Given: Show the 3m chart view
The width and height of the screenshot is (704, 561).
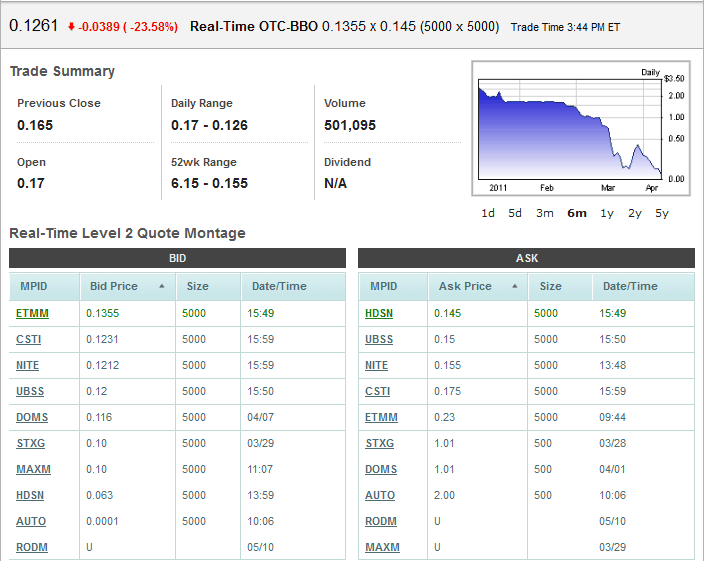Looking at the screenshot, I should [x=544, y=213].
